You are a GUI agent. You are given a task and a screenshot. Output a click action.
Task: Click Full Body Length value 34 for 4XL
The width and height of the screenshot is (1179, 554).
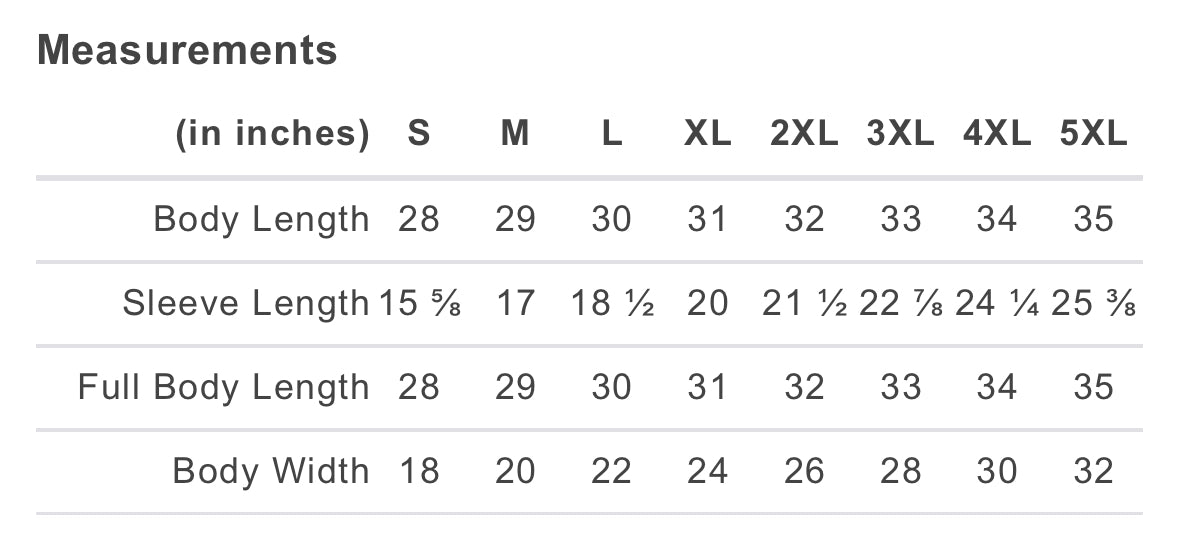tap(997, 388)
